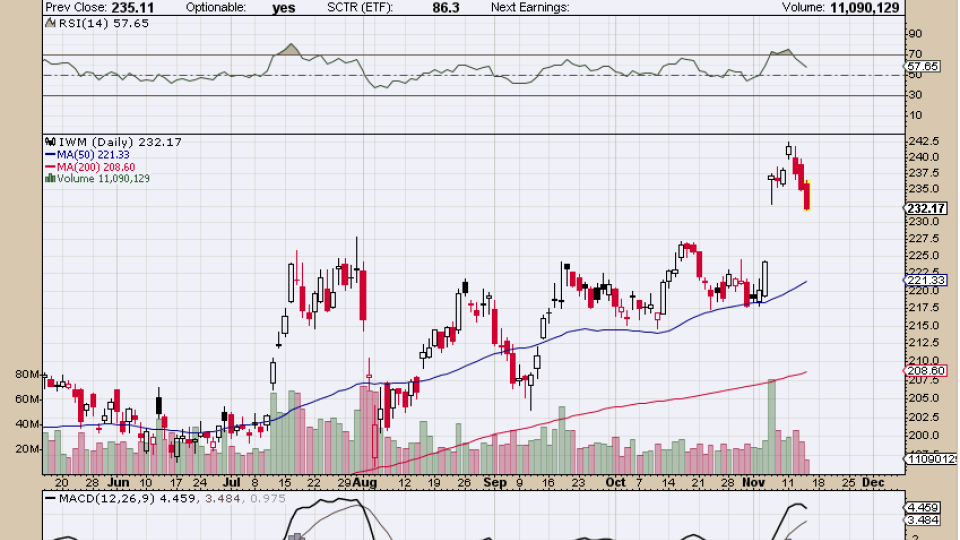This screenshot has height=540, width=960.
Task: Click the green Volume bars legend icon
Action: [51, 179]
